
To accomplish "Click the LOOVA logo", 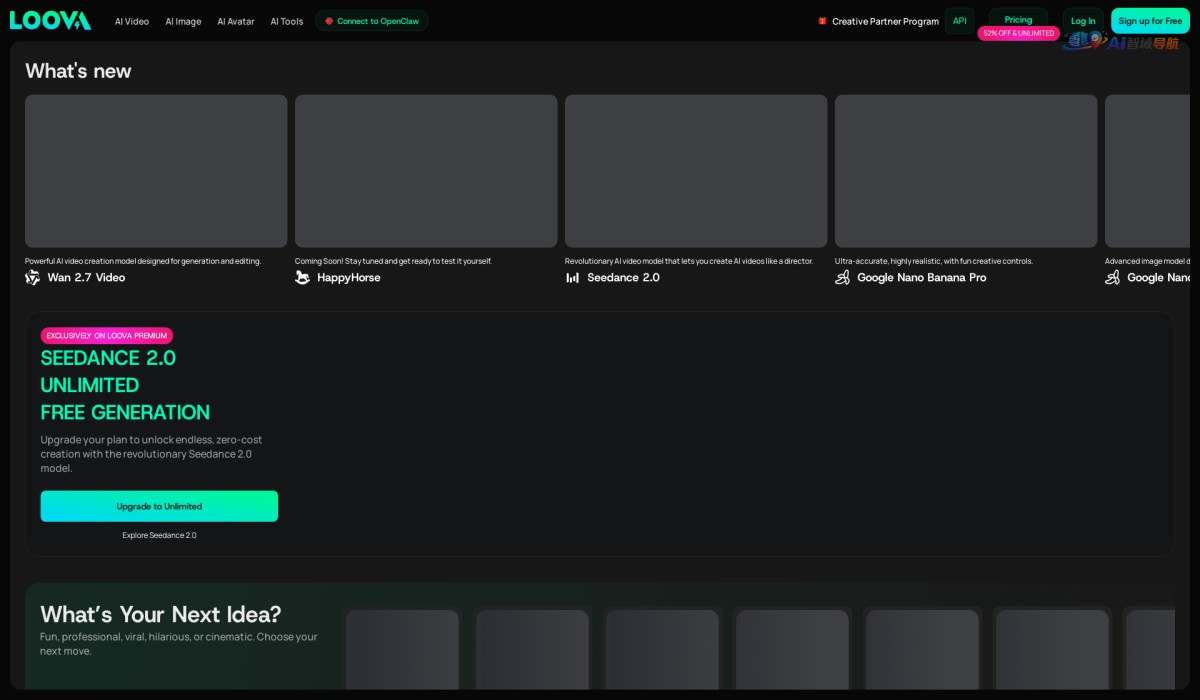I will click(x=50, y=20).
